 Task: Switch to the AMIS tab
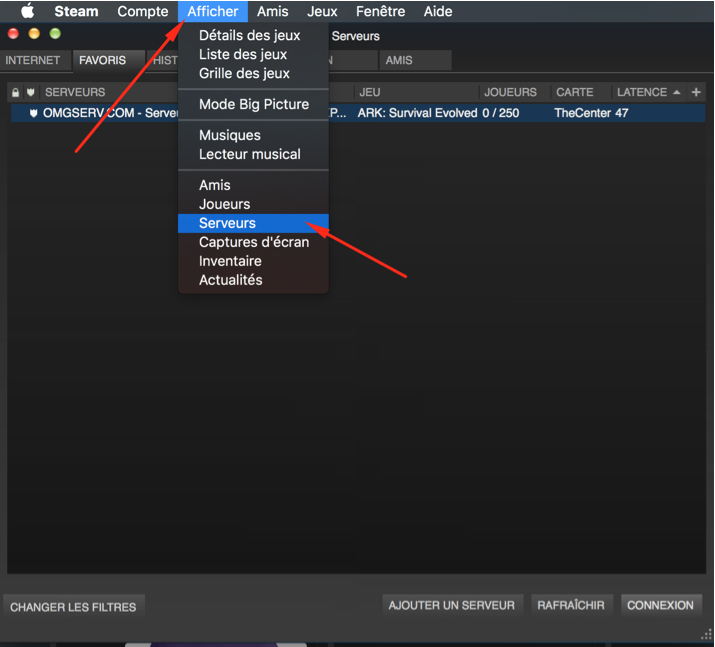point(415,60)
